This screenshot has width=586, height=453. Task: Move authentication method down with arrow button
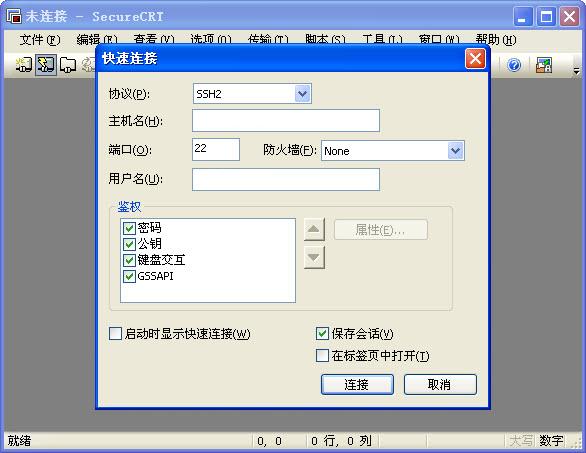point(314,258)
